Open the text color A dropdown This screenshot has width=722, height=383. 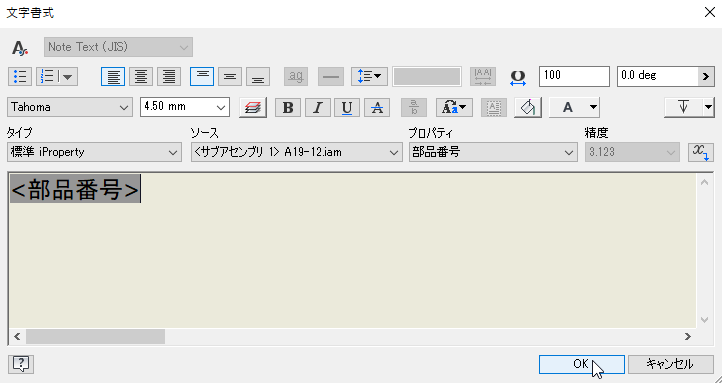click(574, 108)
